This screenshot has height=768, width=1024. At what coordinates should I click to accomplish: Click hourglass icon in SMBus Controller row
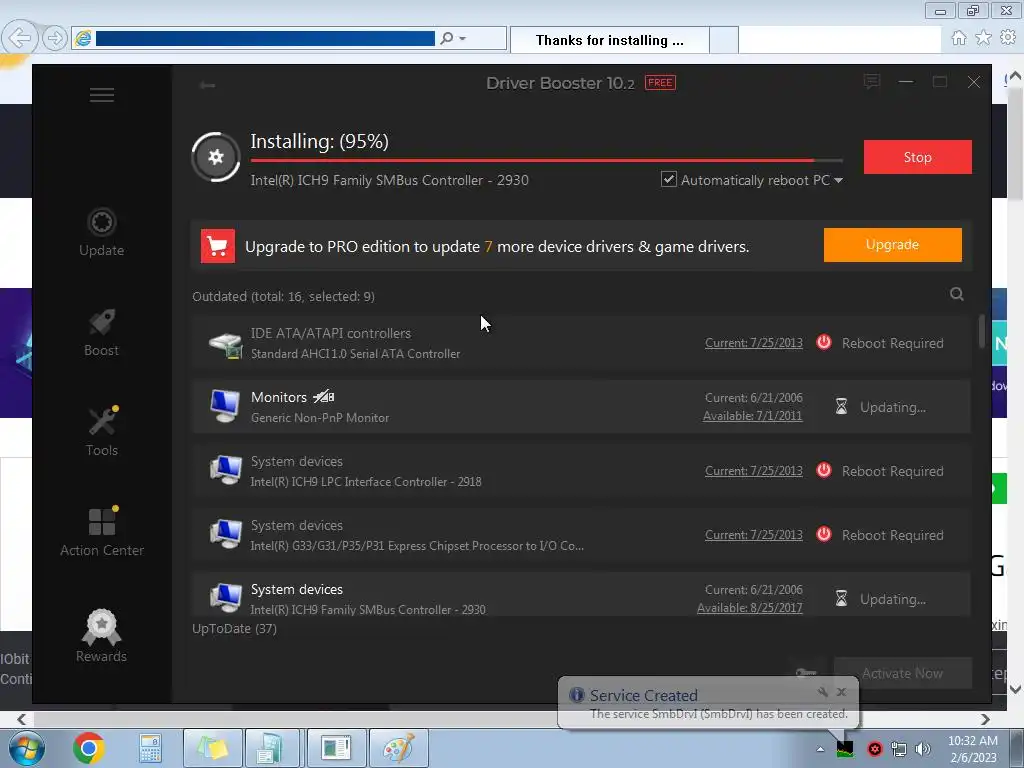(841, 598)
